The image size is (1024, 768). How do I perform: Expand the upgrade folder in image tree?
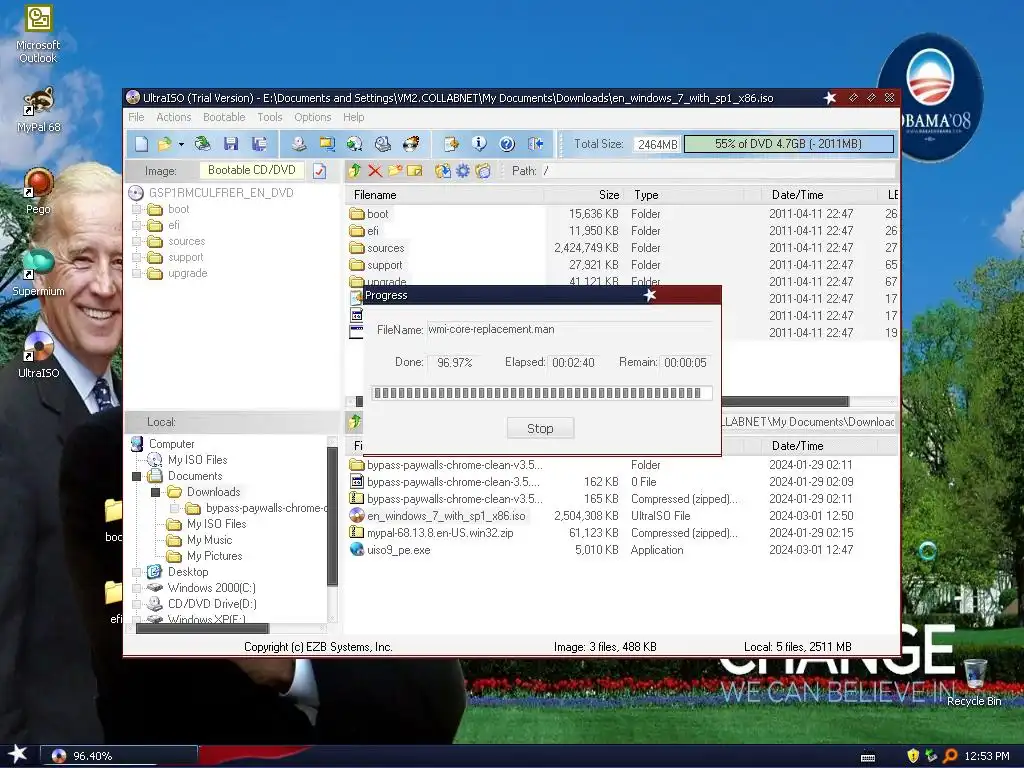pos(136,274)
